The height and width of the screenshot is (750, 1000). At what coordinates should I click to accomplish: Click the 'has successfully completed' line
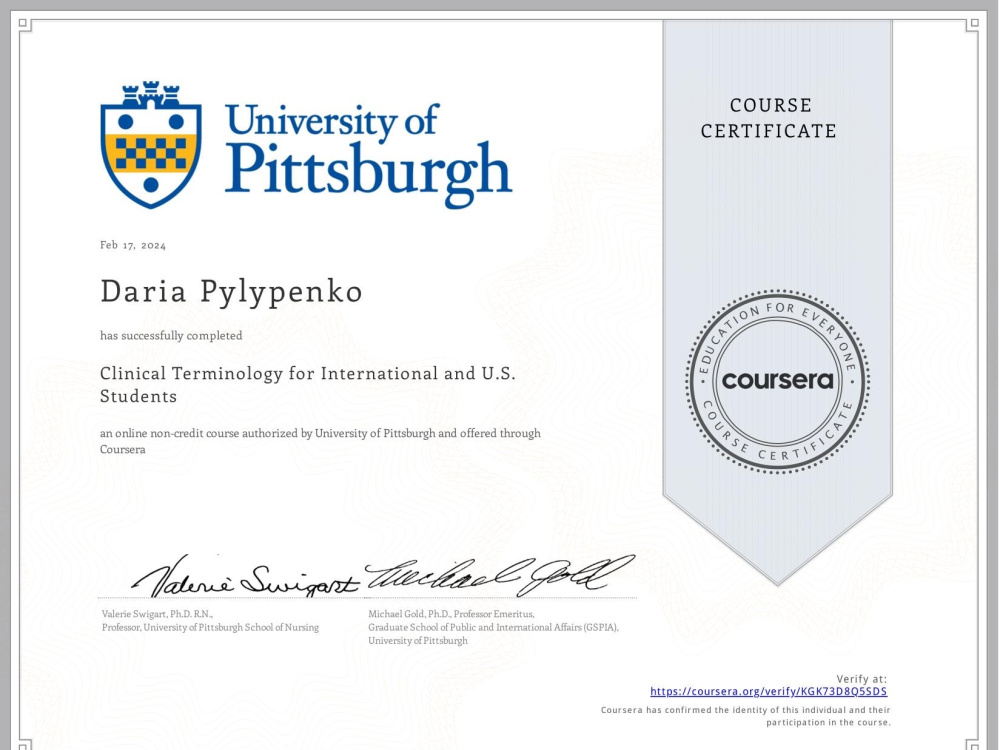171,335
